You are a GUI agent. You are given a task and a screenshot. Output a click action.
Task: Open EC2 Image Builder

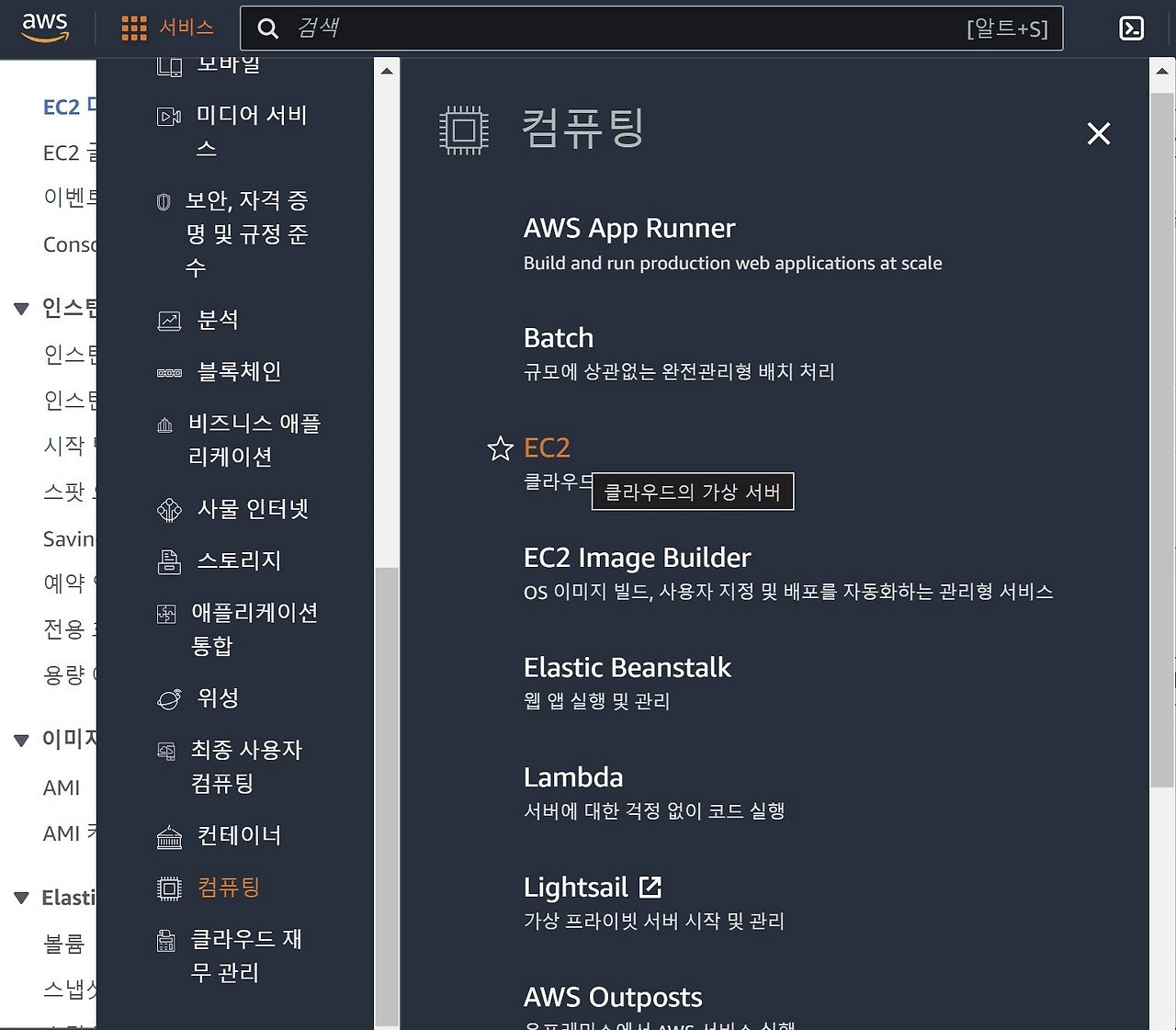point(637,558)
